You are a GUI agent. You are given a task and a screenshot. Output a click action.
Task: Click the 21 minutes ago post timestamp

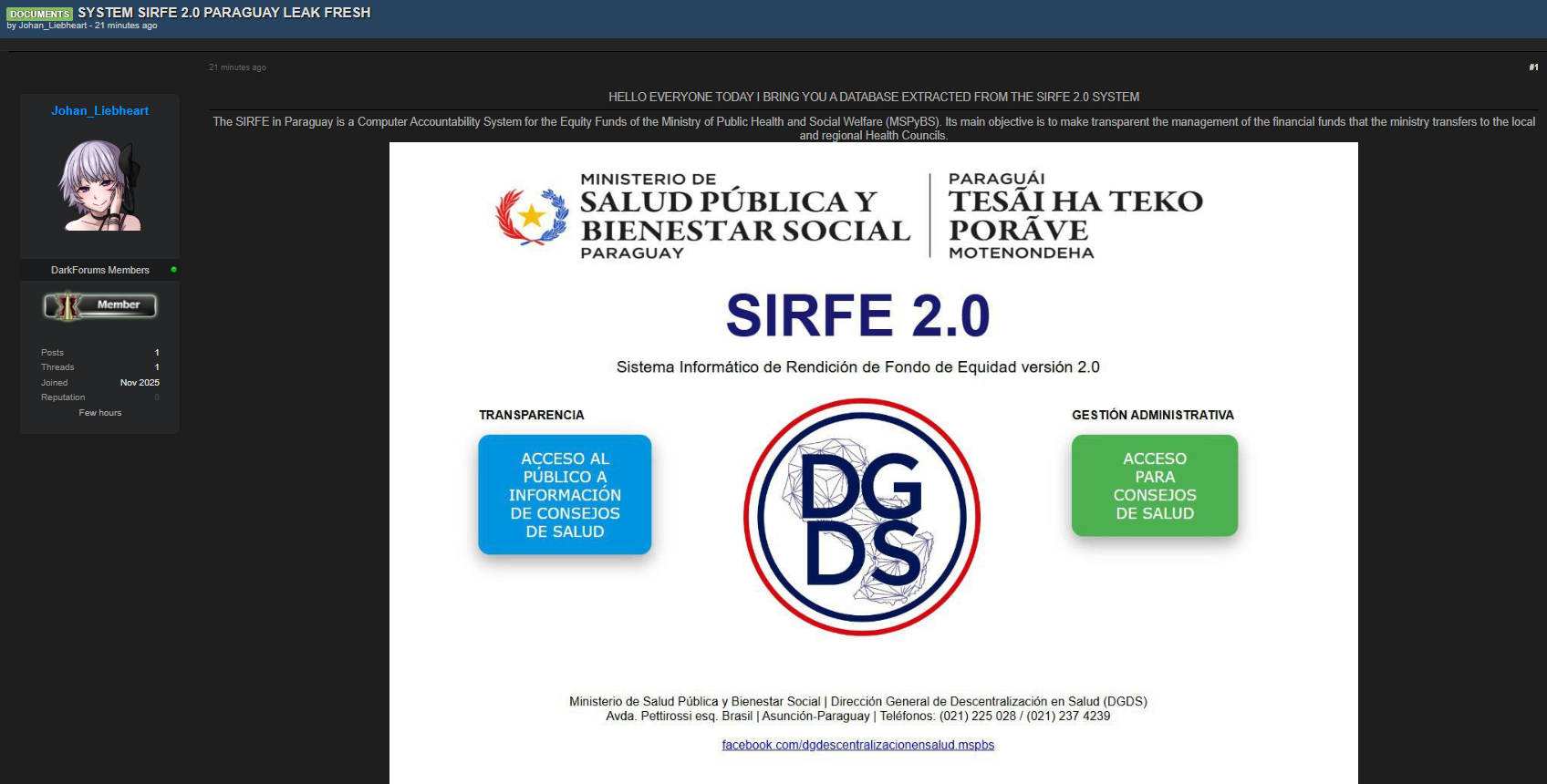pyautogui.click(x=237, y=67)
